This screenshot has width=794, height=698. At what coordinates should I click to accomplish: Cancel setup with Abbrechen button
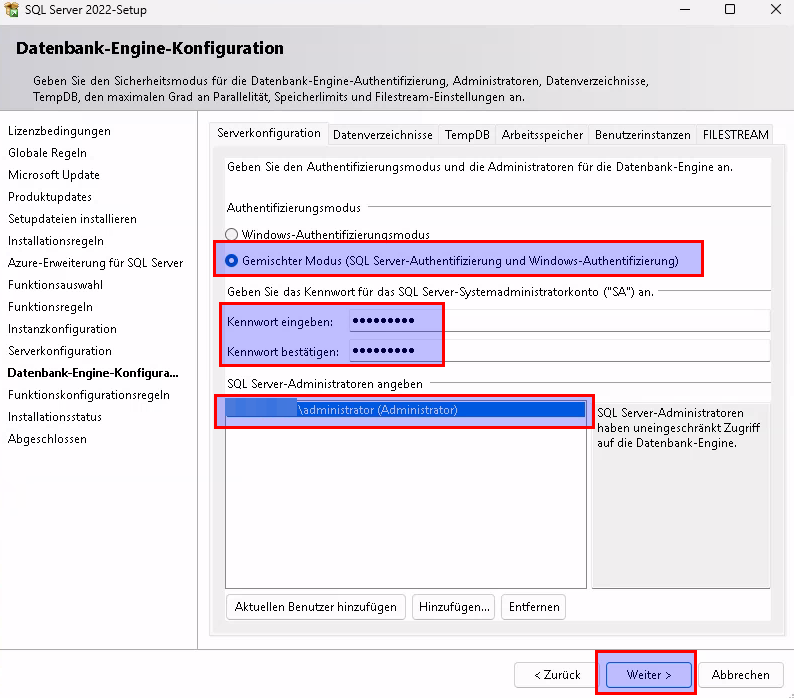740,675
